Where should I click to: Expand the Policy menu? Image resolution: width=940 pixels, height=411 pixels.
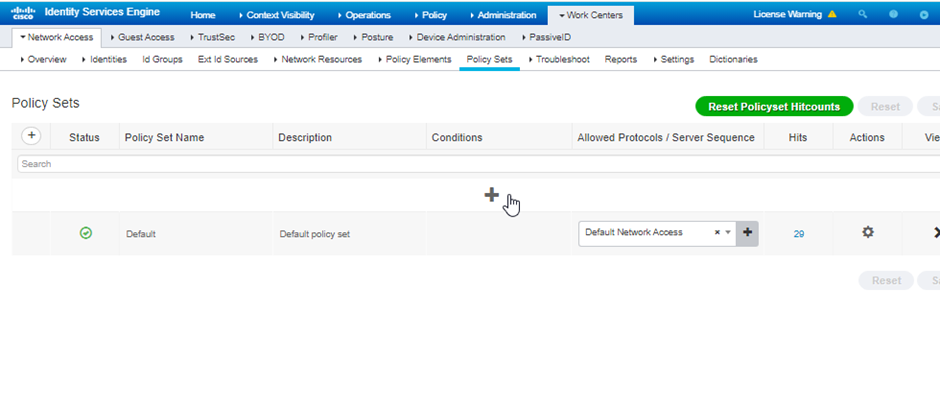[x=430, y=15]
